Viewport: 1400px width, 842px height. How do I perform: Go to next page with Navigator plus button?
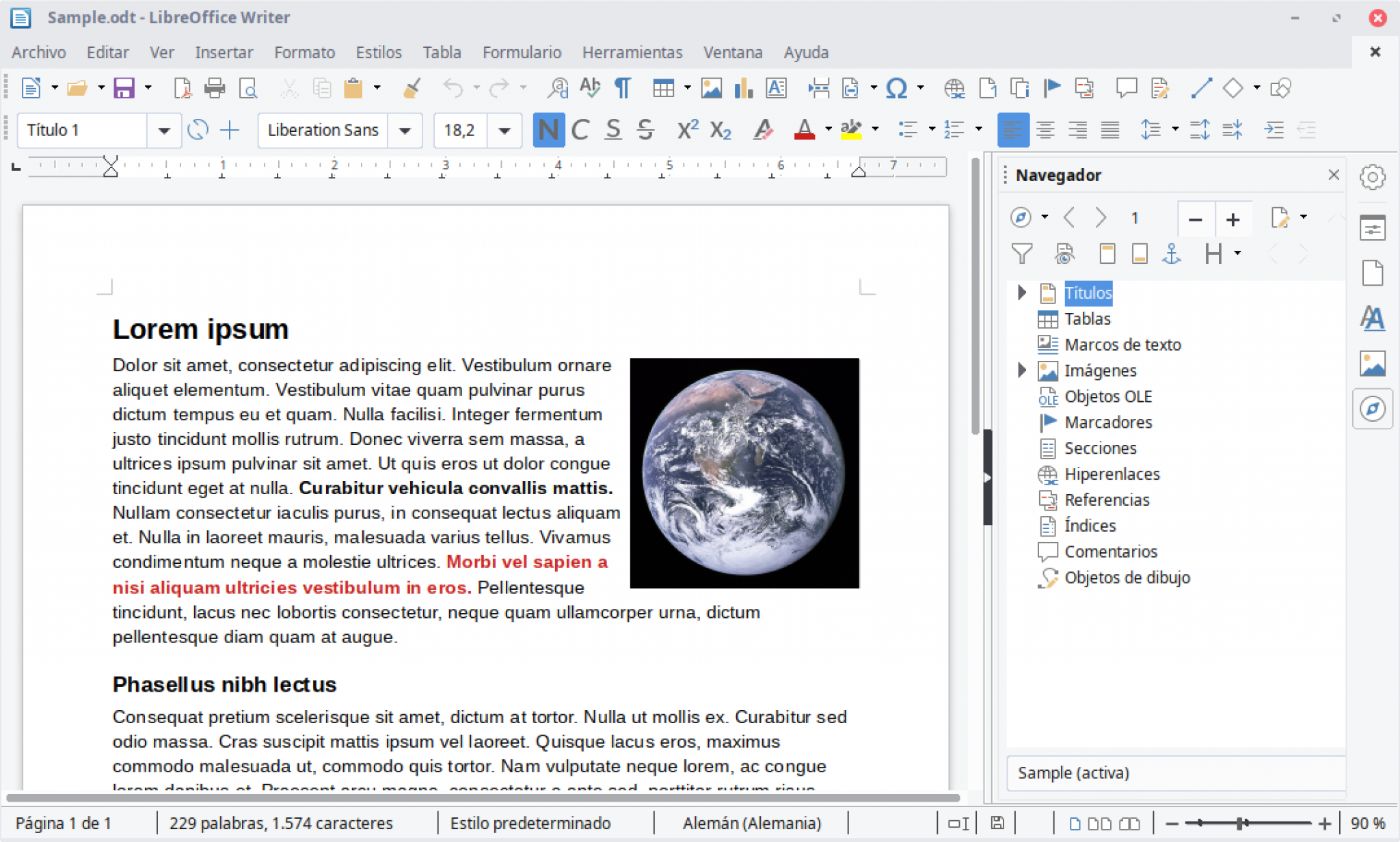(1235, 219)
